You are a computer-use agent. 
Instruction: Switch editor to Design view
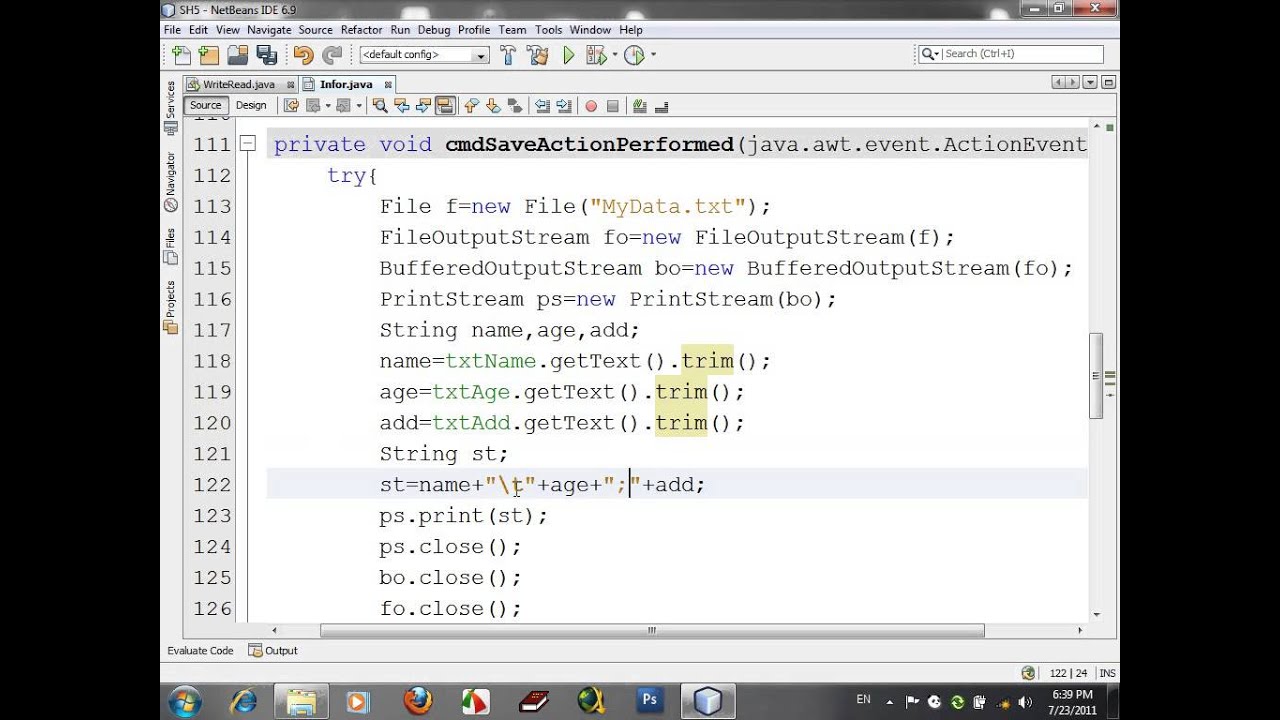251,105
